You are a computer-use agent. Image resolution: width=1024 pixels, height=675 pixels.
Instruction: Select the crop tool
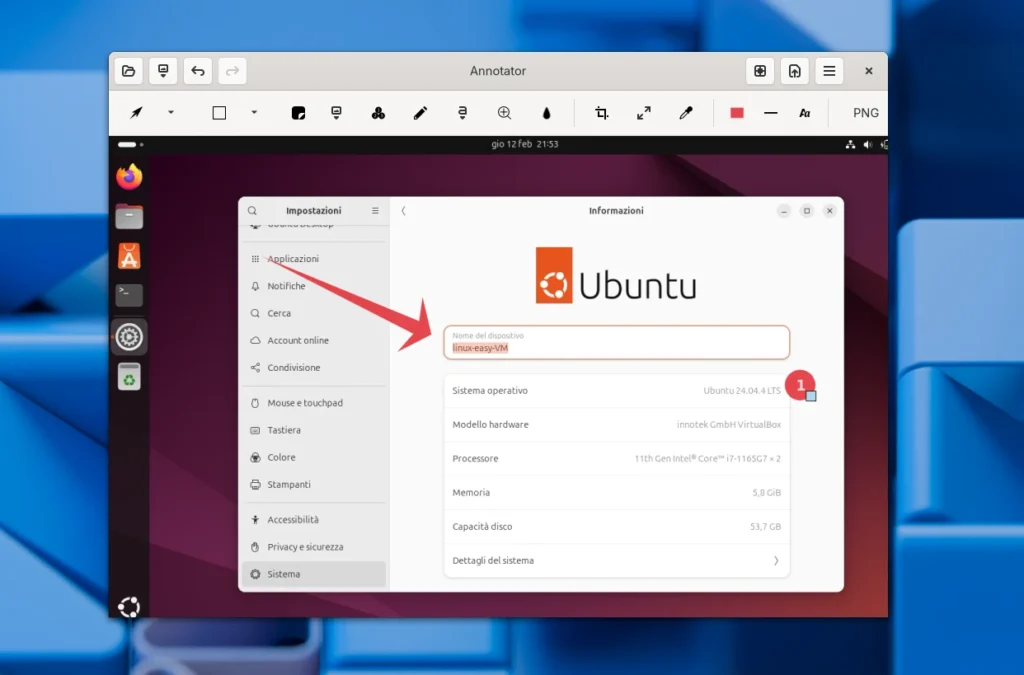click(x=601, y=112)
